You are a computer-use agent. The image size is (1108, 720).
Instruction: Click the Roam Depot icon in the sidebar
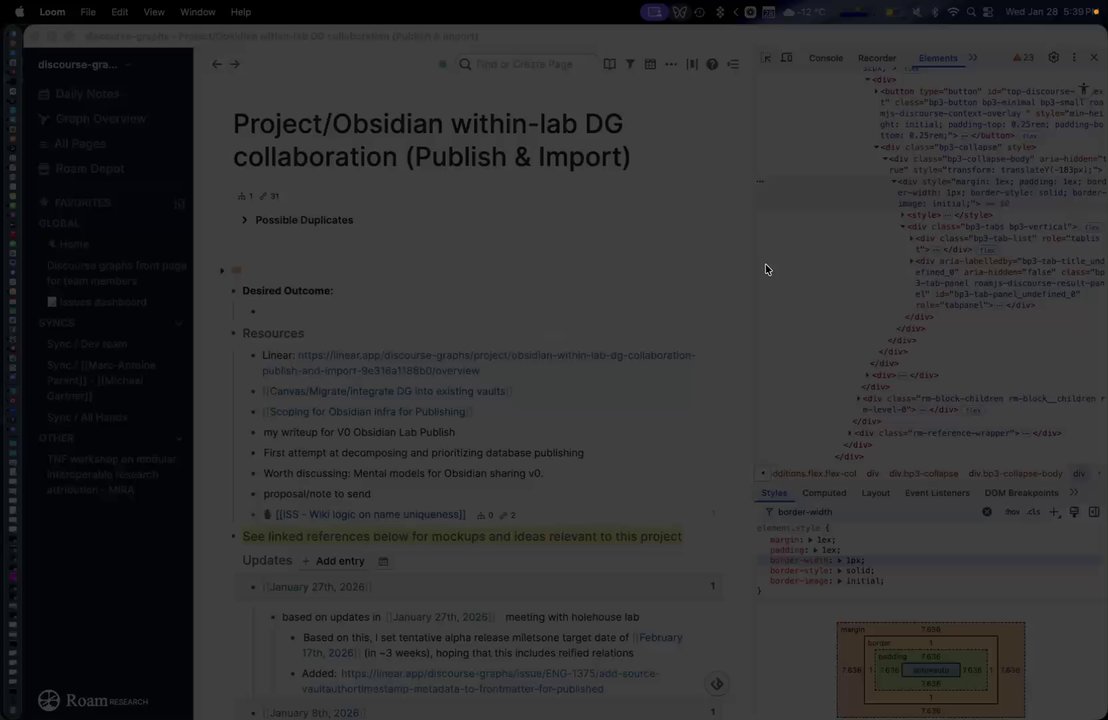click(44, 169)
